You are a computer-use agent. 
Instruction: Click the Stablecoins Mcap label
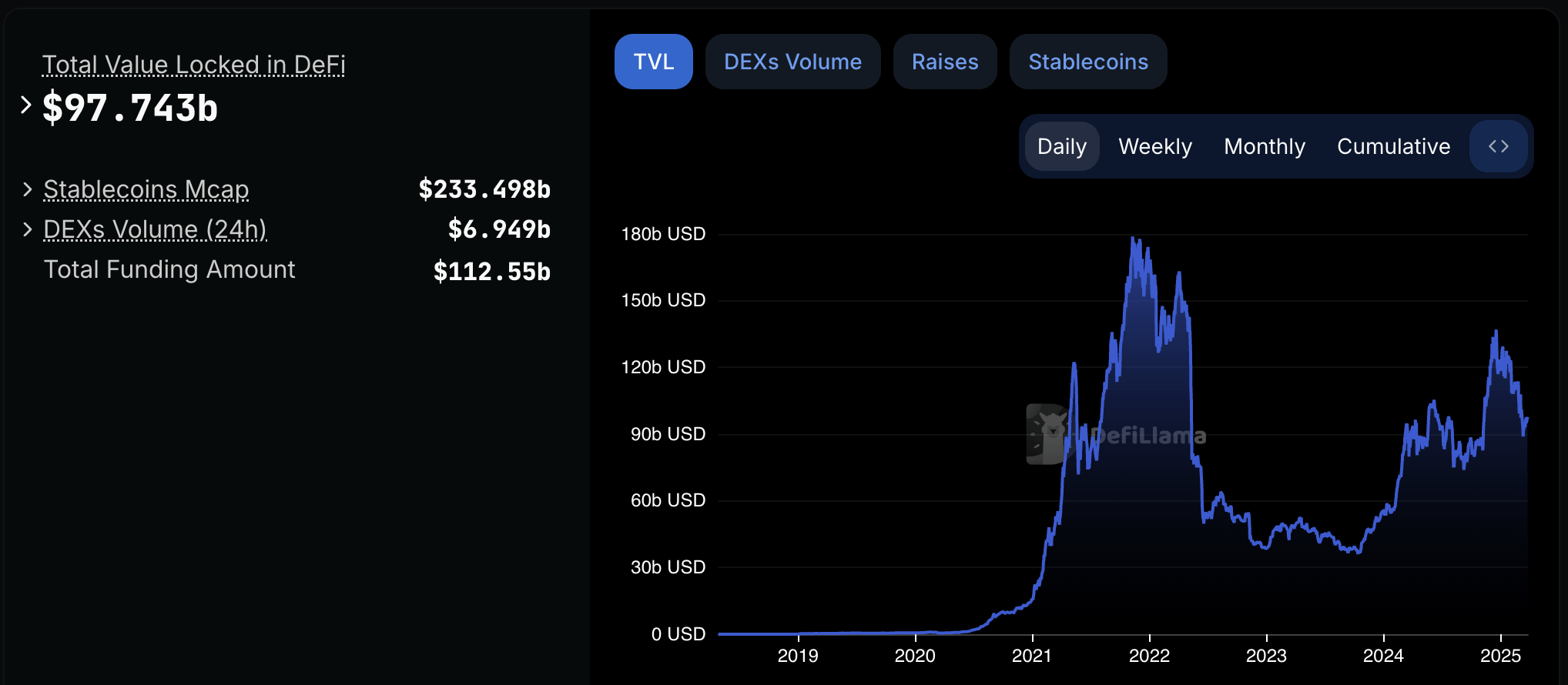click(146, 189)
